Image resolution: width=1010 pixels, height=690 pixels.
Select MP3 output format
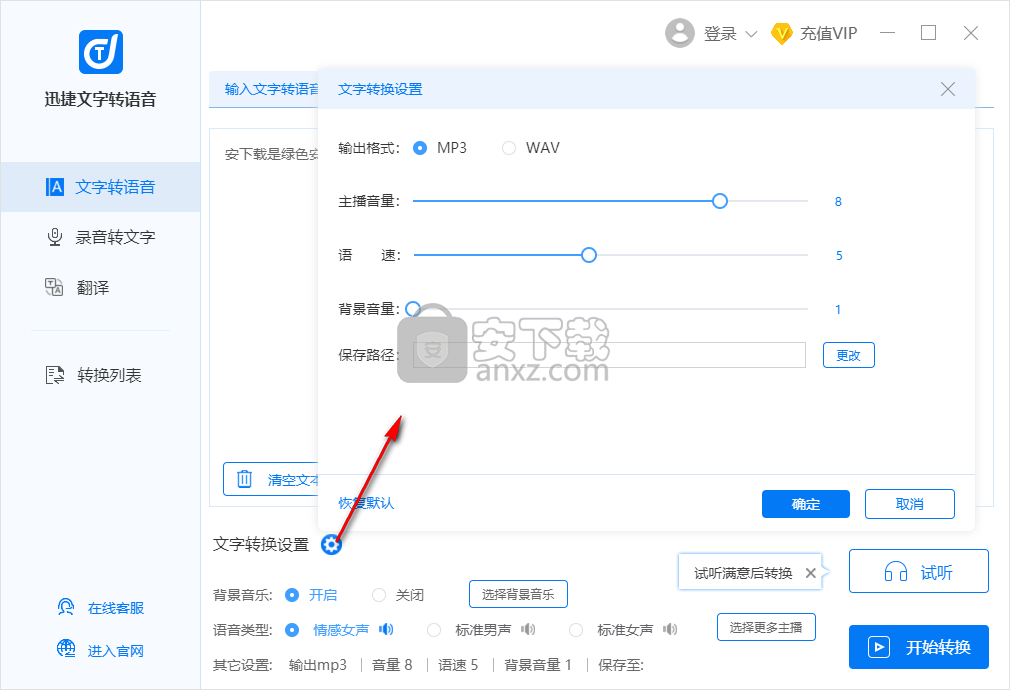420,148
